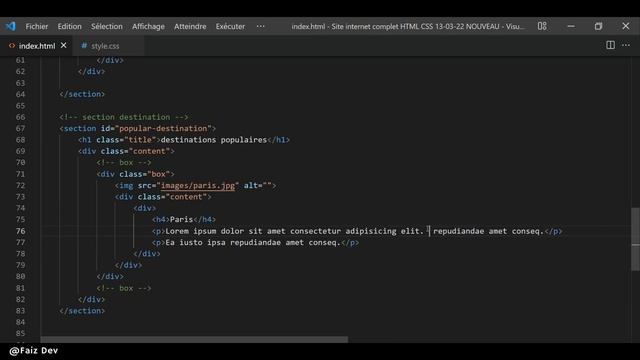Switch to the style.css tab

[x=105, y=46]
